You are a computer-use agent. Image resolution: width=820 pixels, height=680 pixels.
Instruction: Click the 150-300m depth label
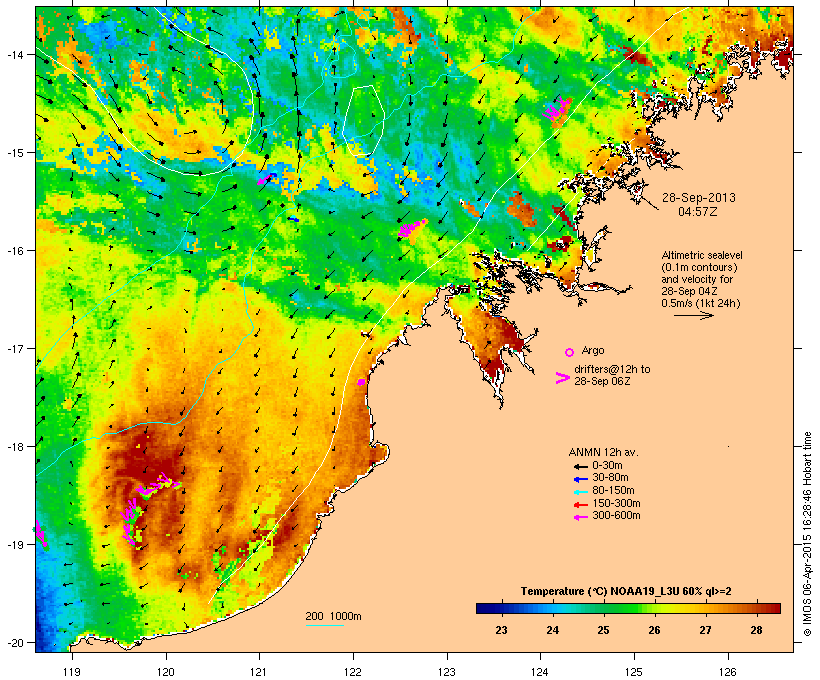(616, 503)
